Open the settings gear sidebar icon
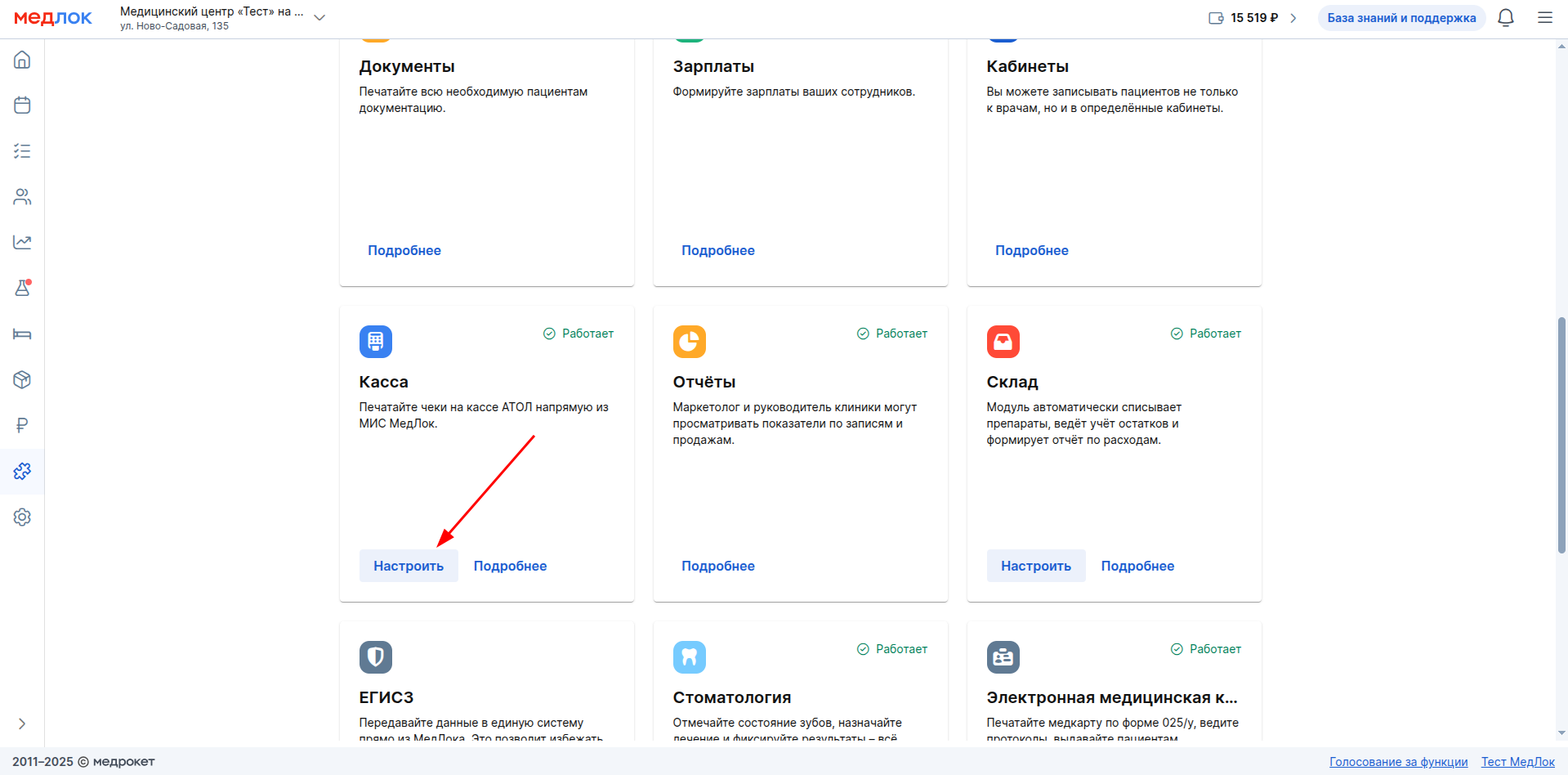This screenshot has height=775, width=1568. click(22, 517)
